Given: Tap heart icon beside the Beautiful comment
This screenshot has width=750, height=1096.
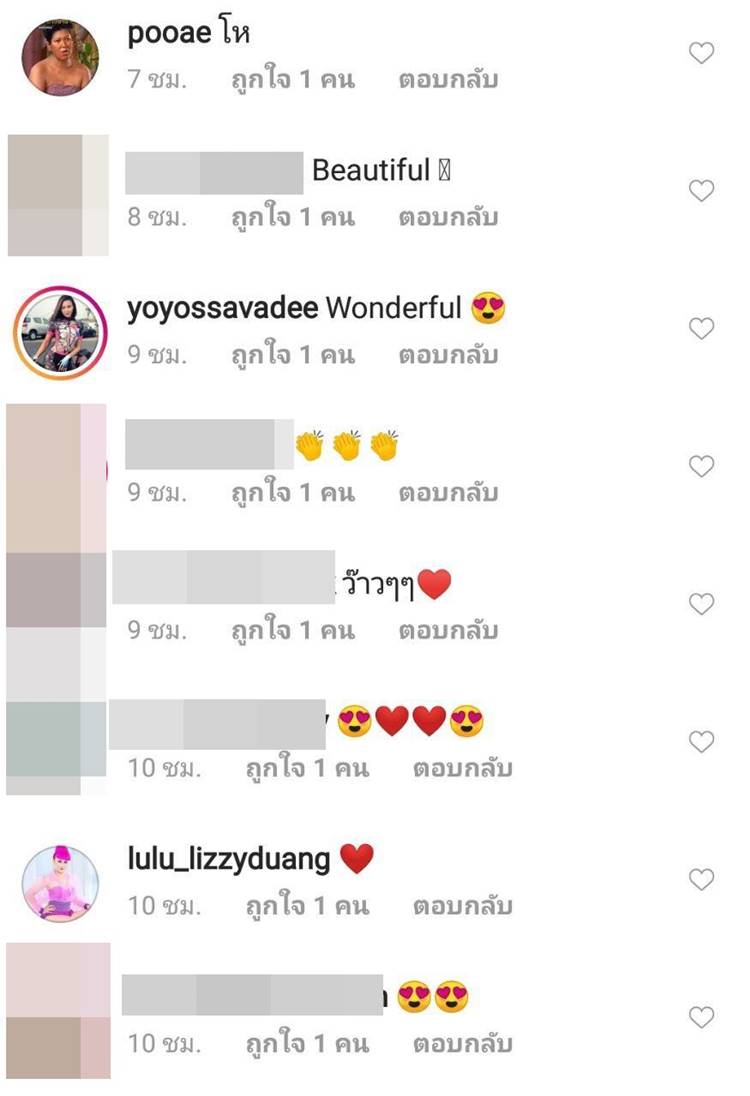Looking at the screenshot, I should point(701,190).
